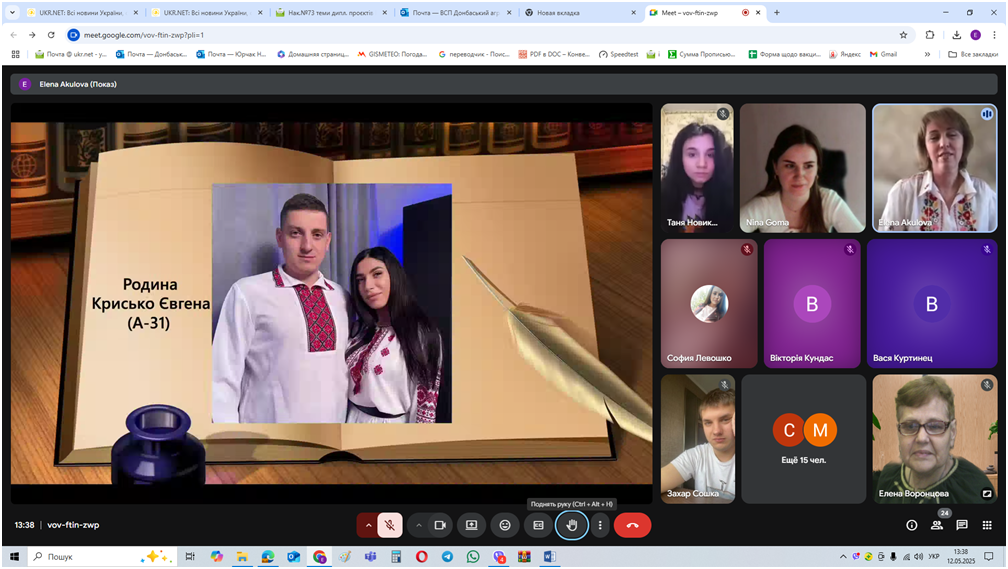Open the Windows Start menu
Viewport: 1008px width, 569px height.
14,557
